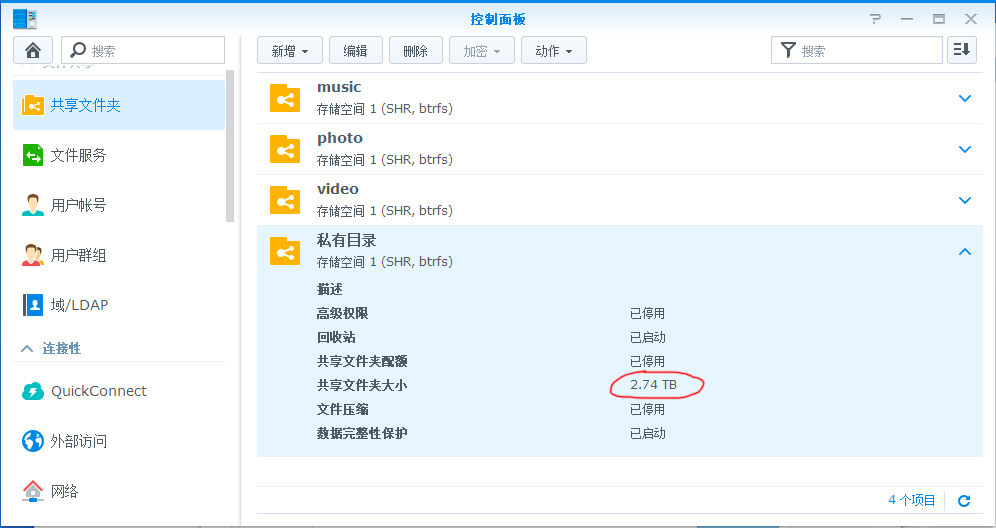Collapse the 连接性 sidebar section
The height and width of the screenshot is (528, 996).
tap(27, 348)
